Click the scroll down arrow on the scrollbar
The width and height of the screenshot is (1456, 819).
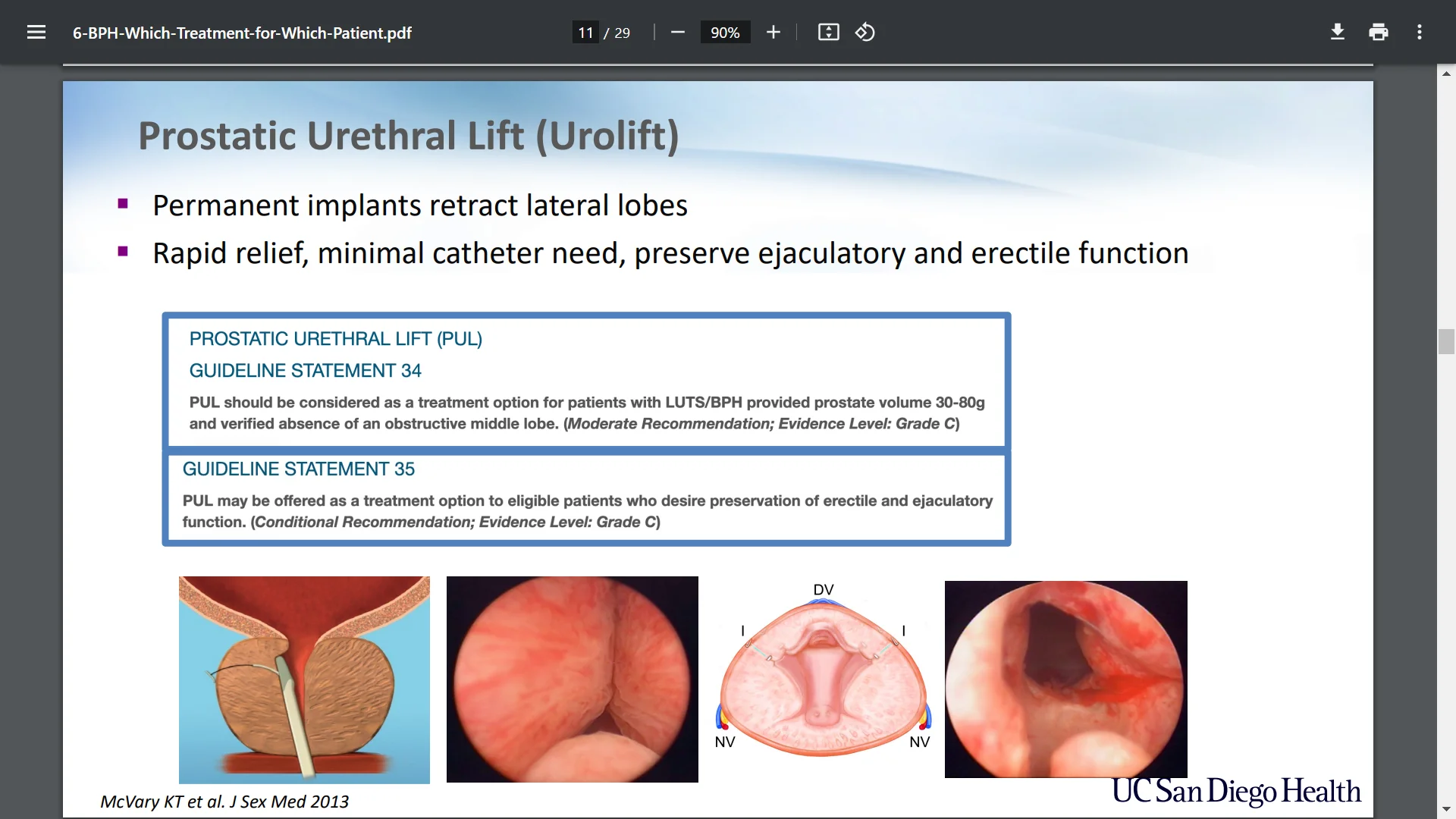pyautogui.click(x=1446, y=809)
